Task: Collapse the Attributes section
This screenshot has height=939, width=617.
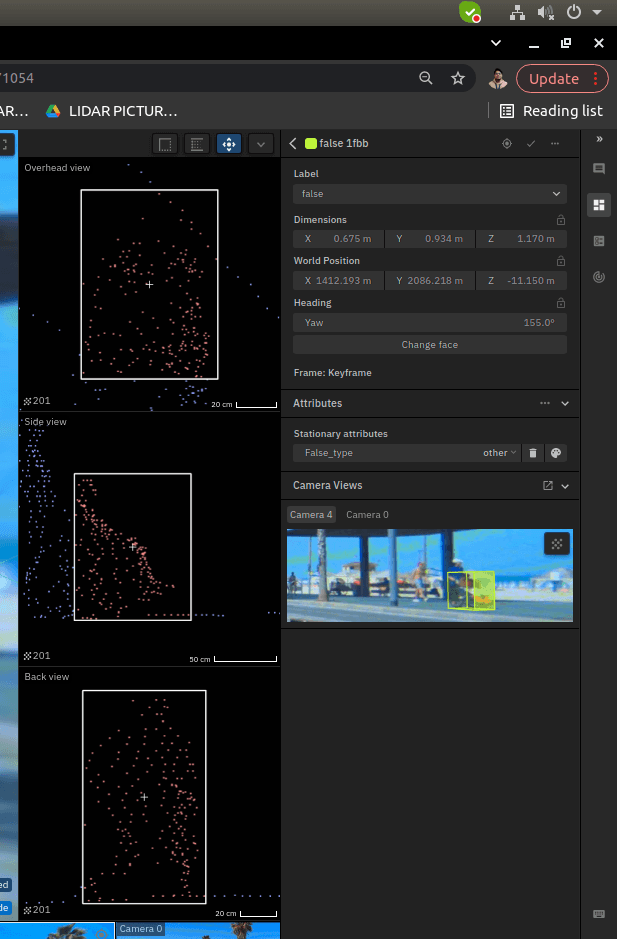Action: 565,404
